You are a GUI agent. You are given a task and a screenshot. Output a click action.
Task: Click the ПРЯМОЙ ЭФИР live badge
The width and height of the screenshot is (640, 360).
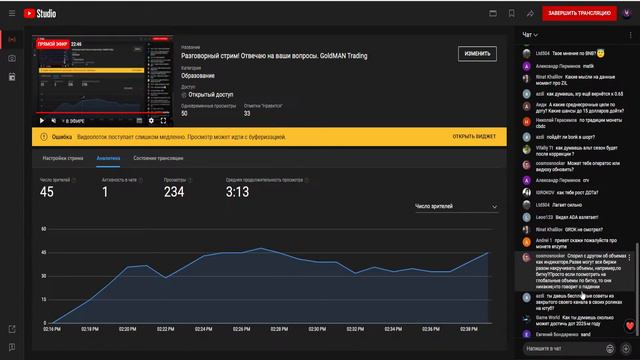(x=52, y=44)
